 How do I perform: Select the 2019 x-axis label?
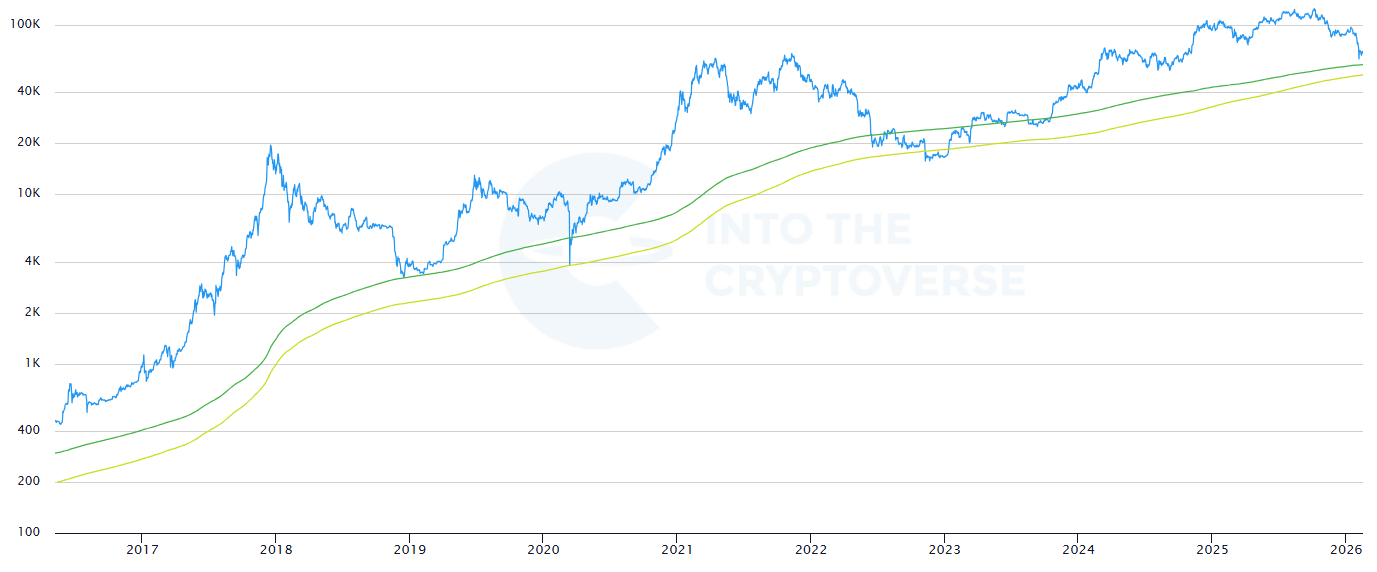tap(409, 549)
